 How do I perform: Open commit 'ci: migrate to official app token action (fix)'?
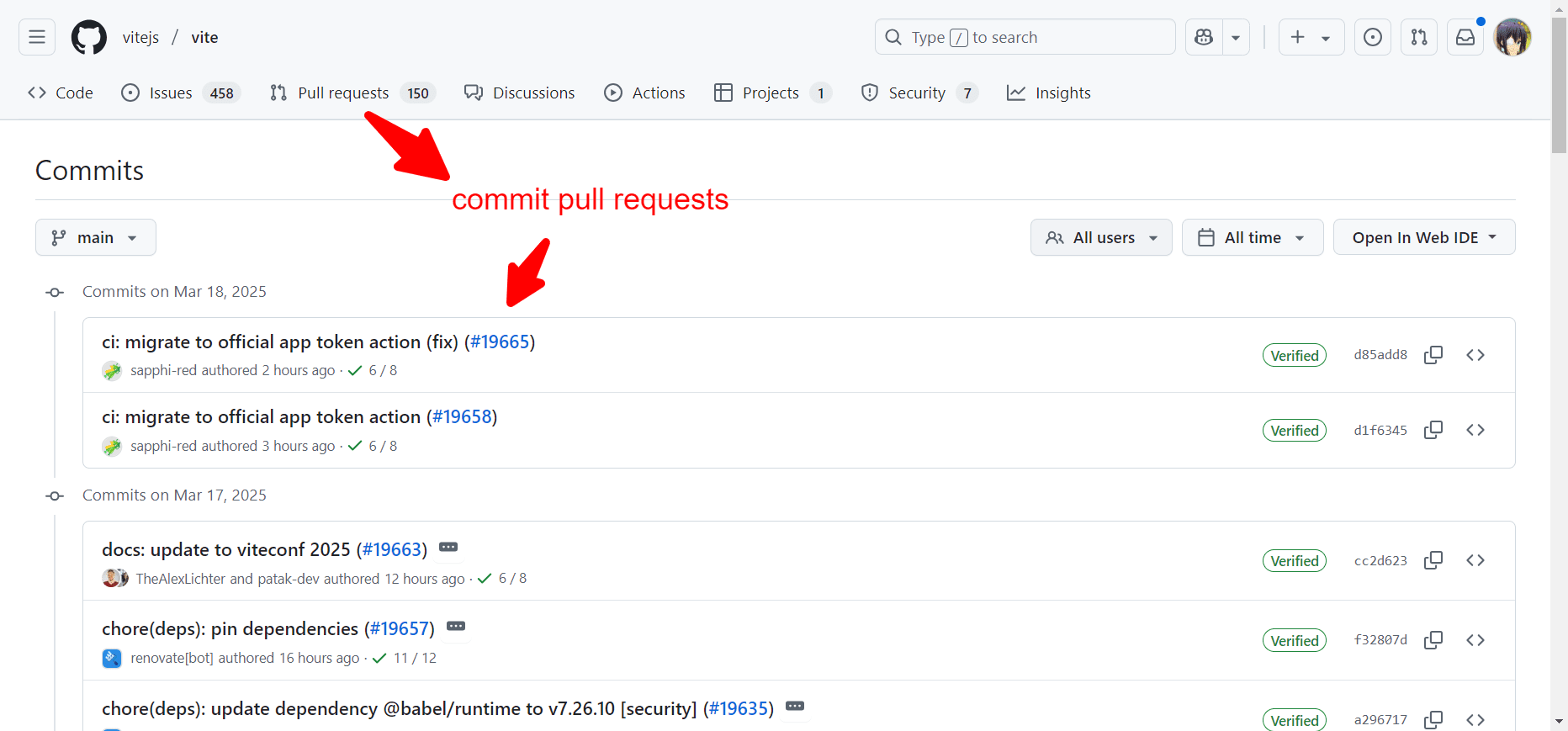tap(280, 342)
